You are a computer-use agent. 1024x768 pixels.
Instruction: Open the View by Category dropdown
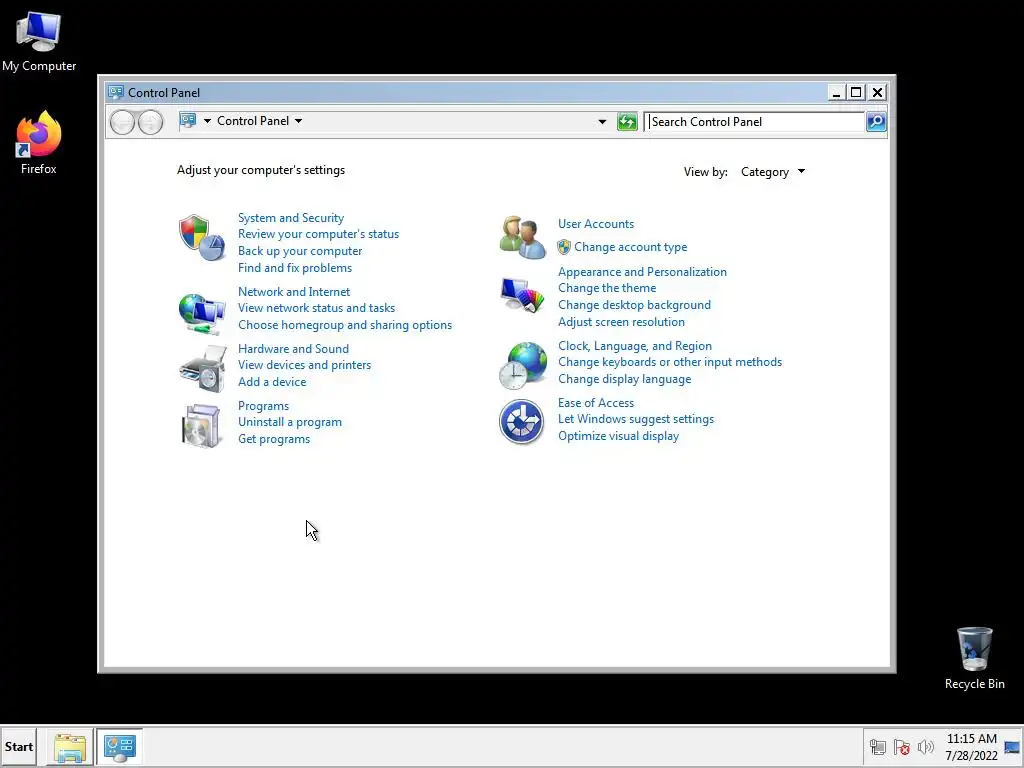tap(773, 172)
